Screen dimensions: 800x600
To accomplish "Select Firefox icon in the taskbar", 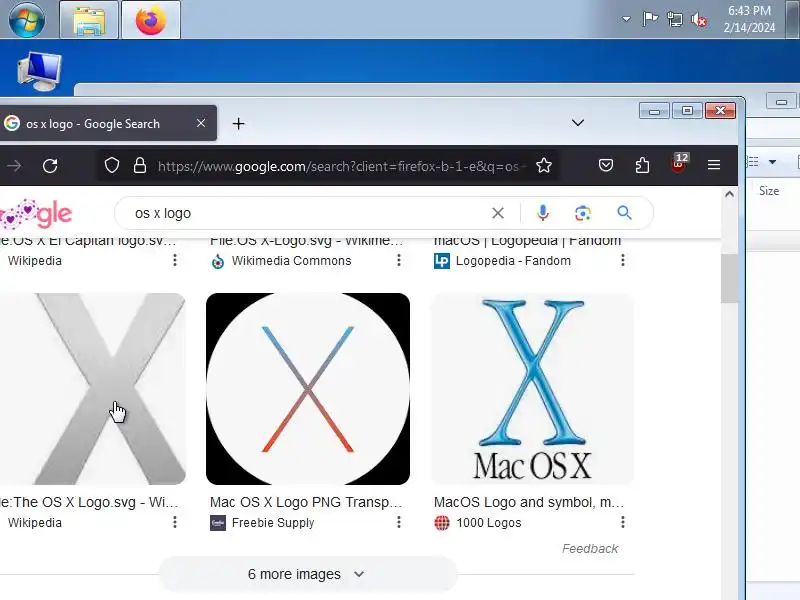I will tap(151, 19).
